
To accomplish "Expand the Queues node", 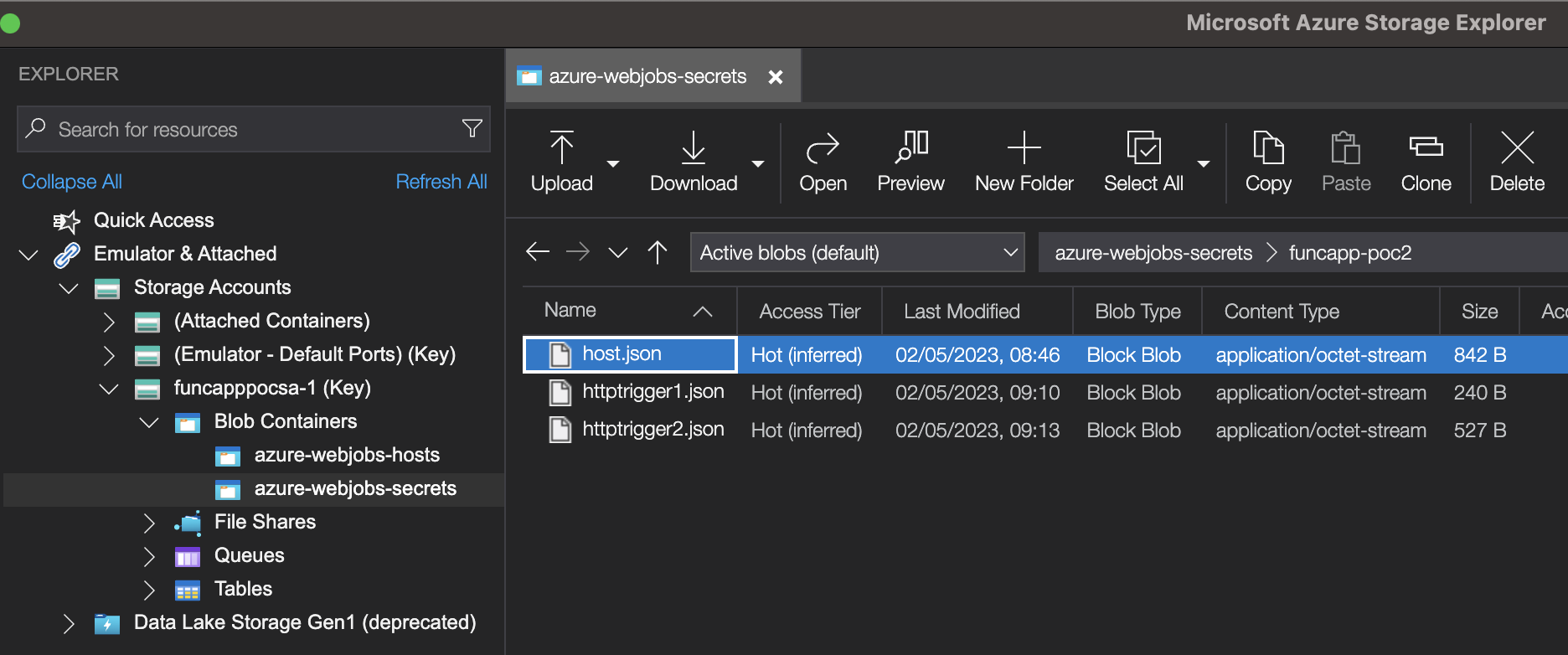I will click(x=149, y=556).
